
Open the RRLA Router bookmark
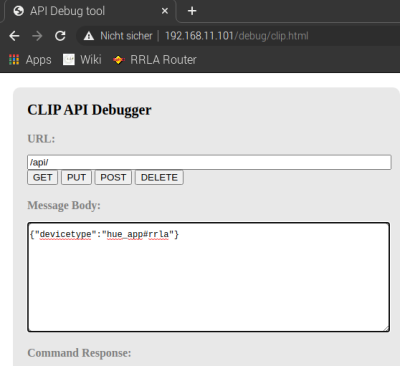click(155, 60)
